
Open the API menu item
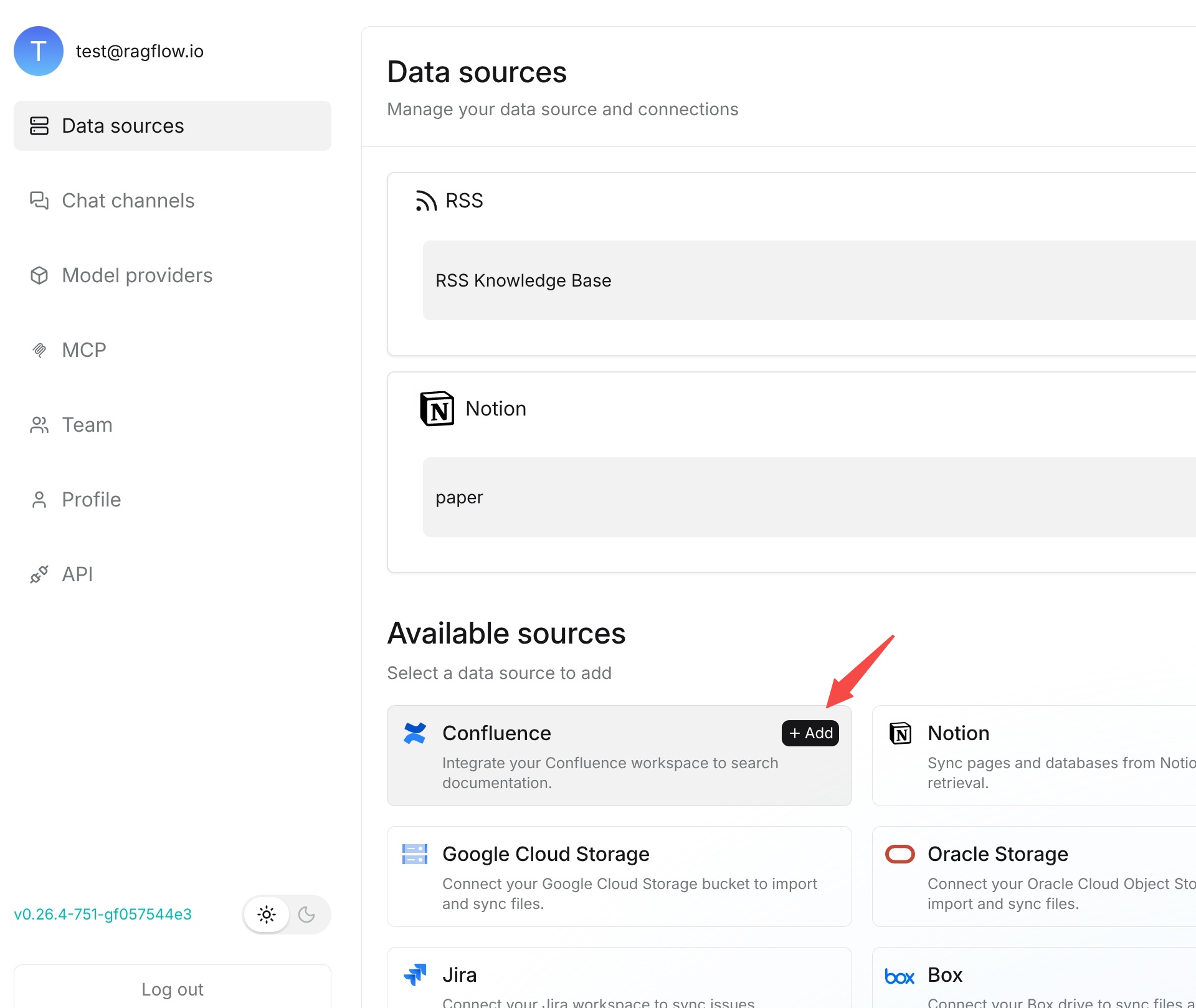[x=173, y=574]
